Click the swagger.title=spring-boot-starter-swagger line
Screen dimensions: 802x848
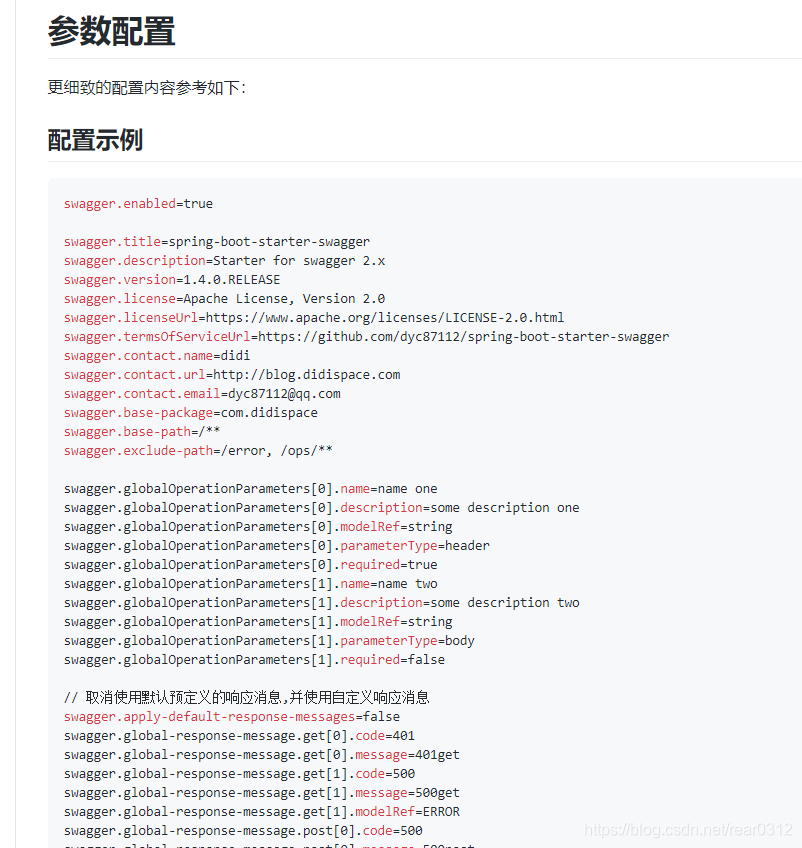215,241
